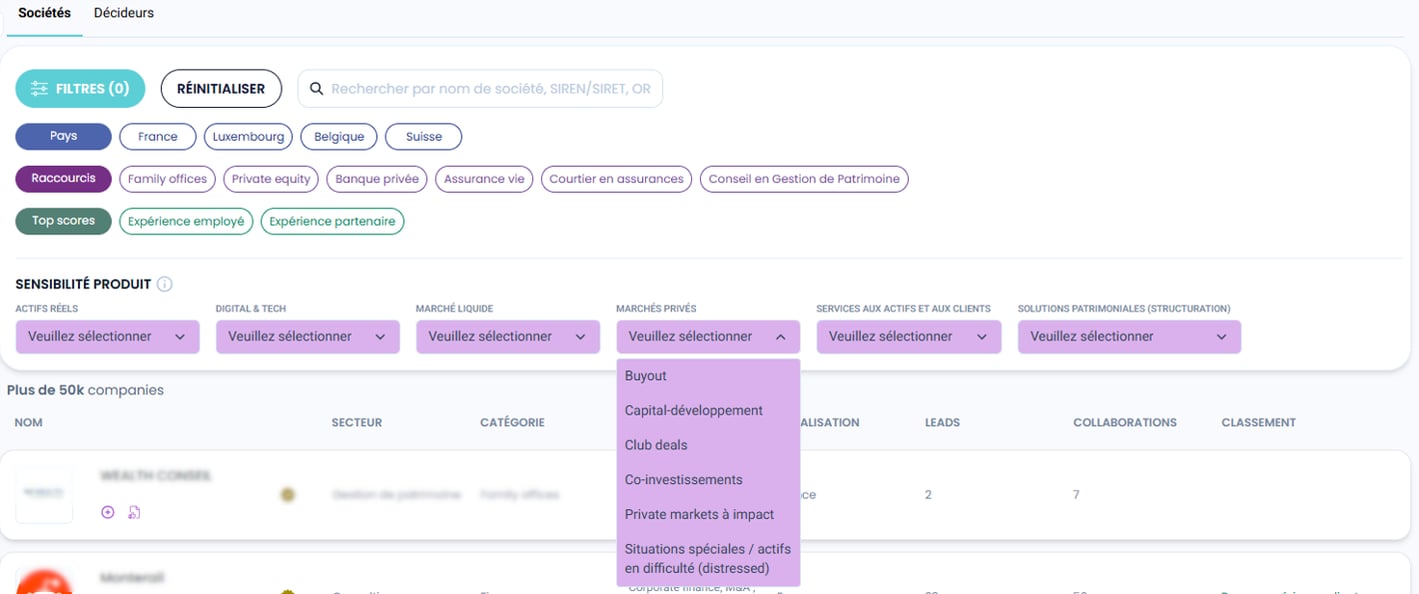The width and height of the screenshot is (1419, 594).
Task: Toggle the France country filter chip
Action: tap(157, 137)
